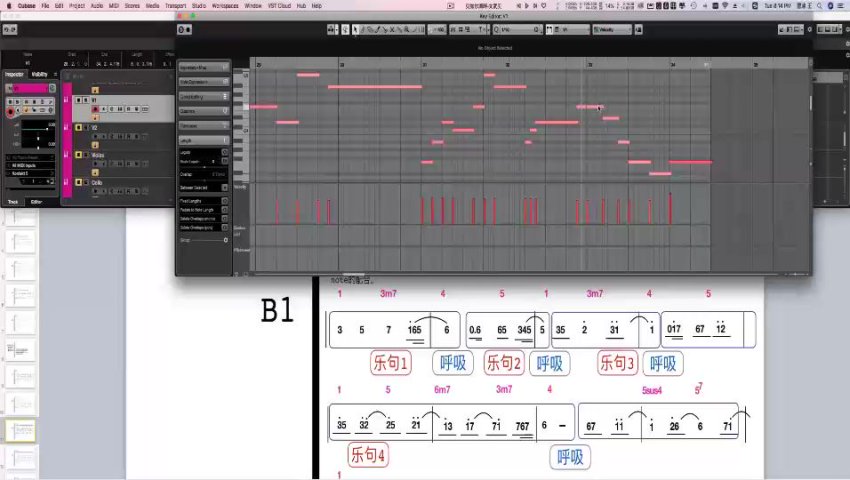850x480 pixels.
Task: Expand the Expression Map section
Action: coord(203,68)
